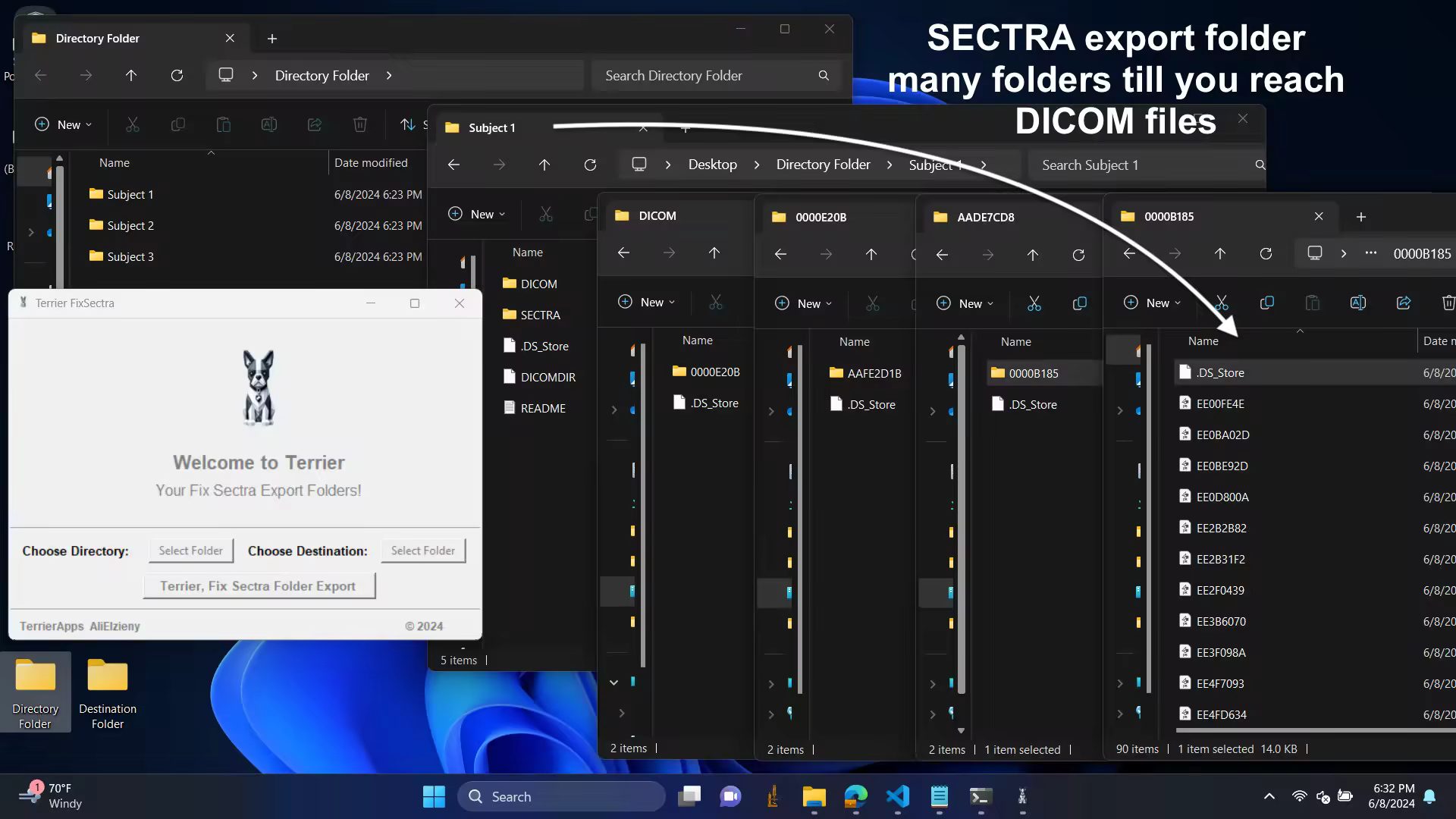Image resolution: width=1456 pixels, height=819 pixels.
Task: Expand the See more breadcrumb in 0000B185 address bar
Action: coord(1370,253)
